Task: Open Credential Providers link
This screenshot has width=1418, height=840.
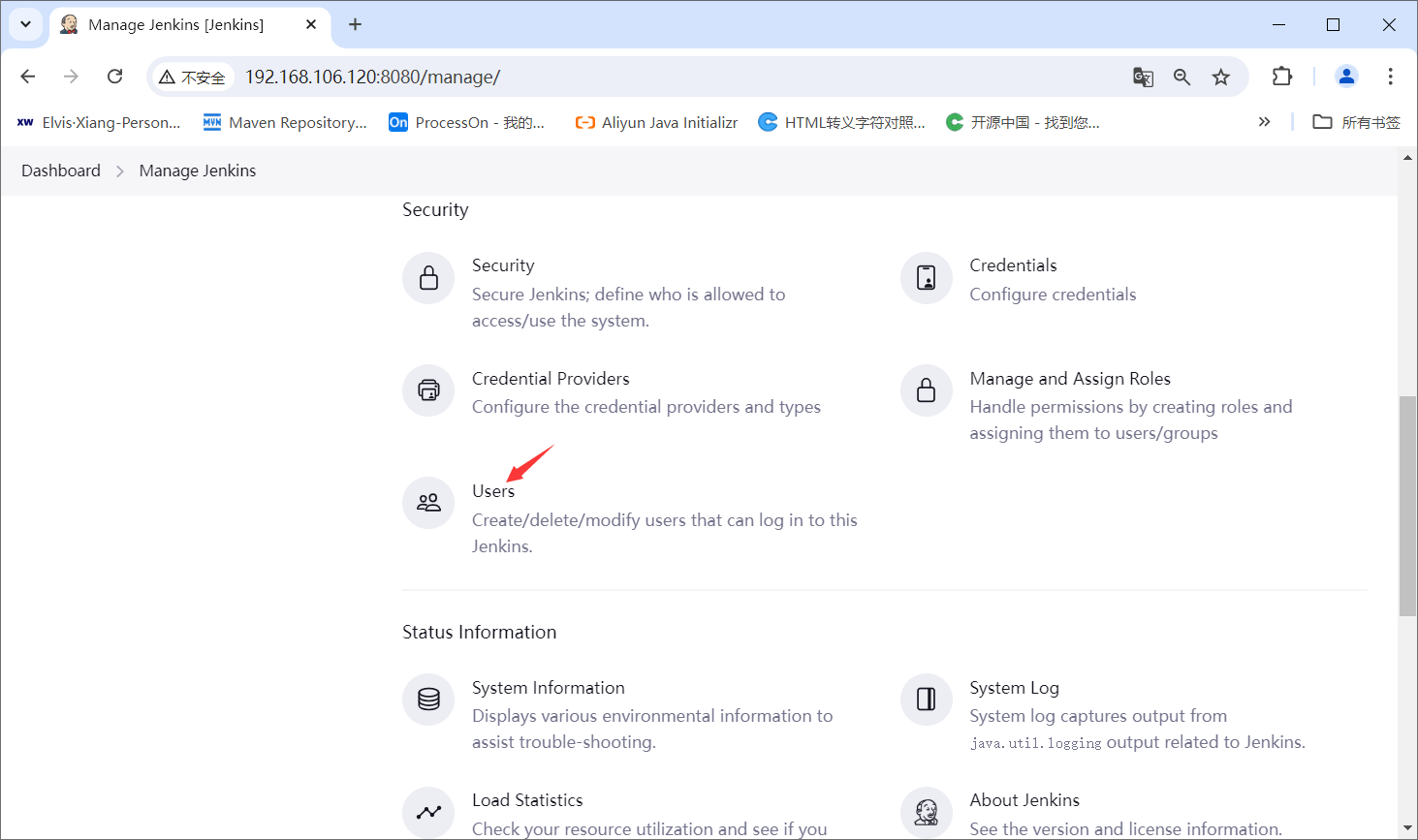Action: (551, 379)
